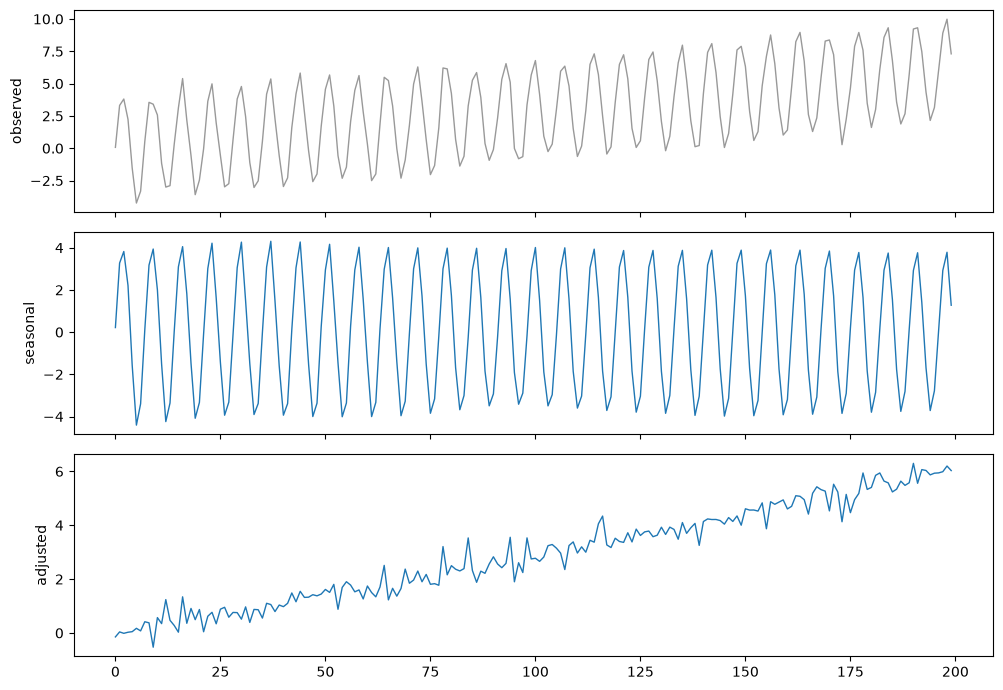Click the "5.0" tick on observed axis
The height and width of the screenshot is (690, 1003).
(52, 84)
